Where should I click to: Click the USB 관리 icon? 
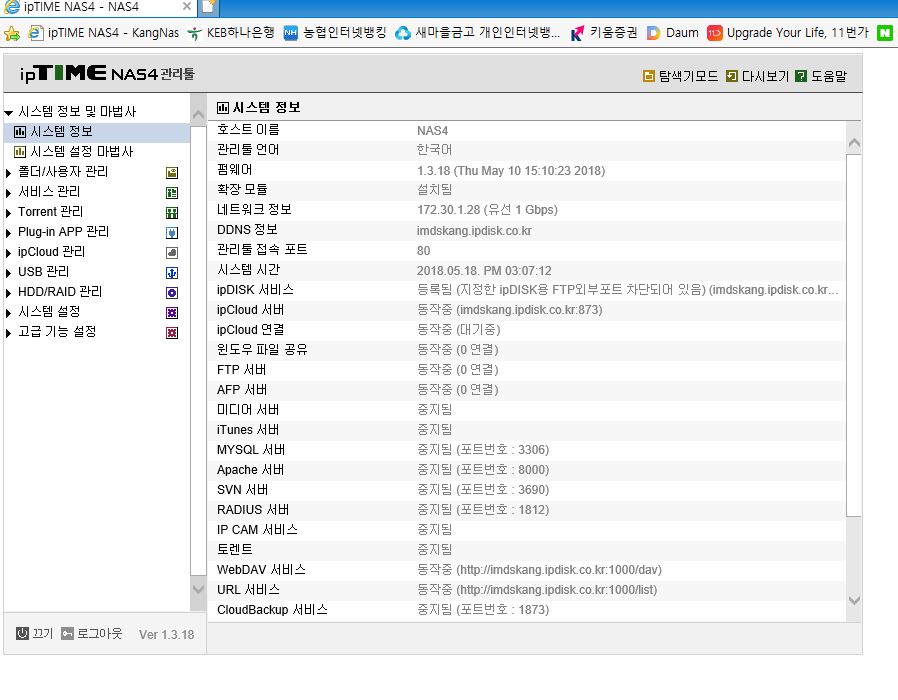[172, 273]
